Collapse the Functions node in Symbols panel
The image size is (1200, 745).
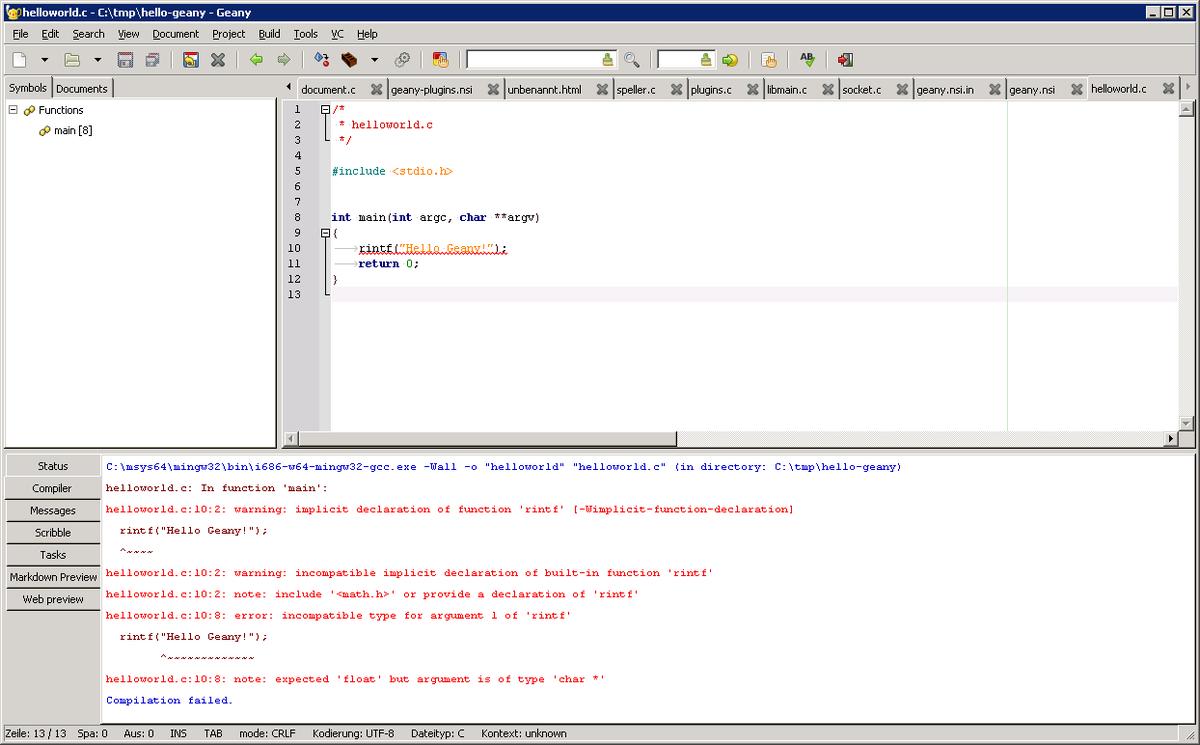(x=12, y=110)
